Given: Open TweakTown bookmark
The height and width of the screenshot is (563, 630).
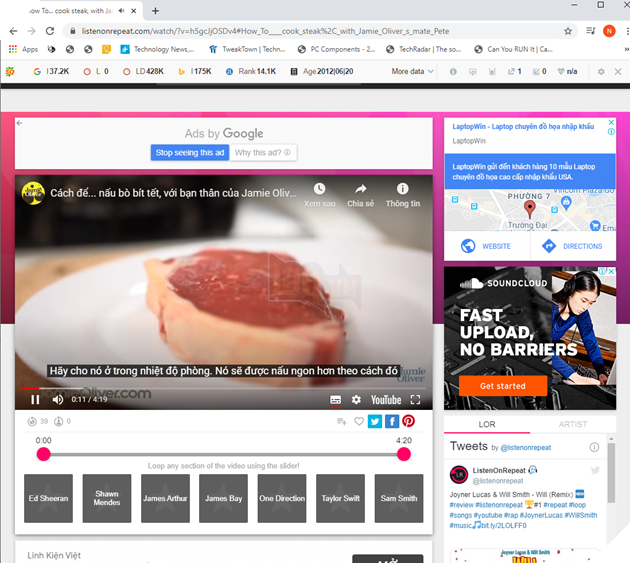Looking at the screenshot, I should tap(247, 49).
